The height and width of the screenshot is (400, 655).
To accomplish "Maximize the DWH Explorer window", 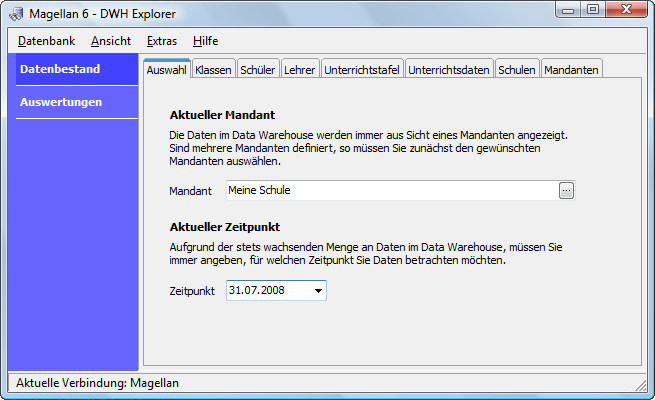I will (593, 10).
